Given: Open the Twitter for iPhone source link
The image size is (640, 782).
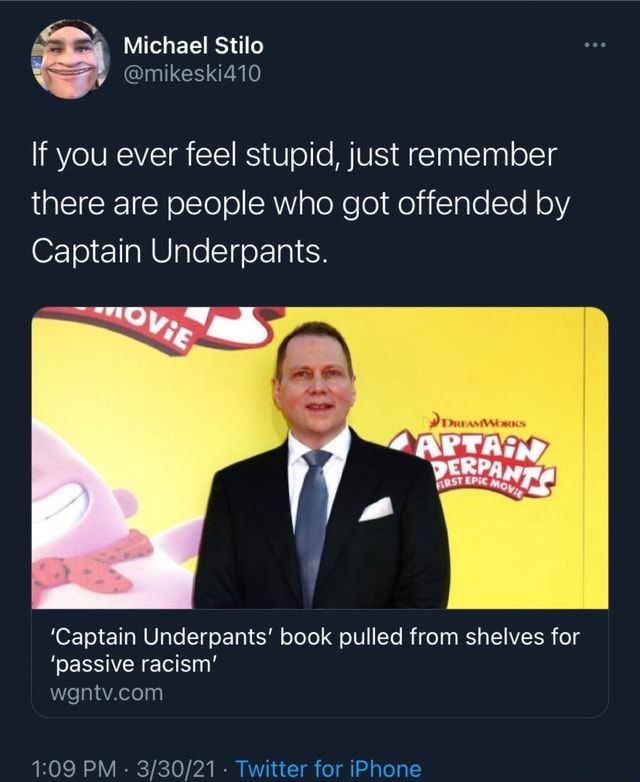Looking at the screenshot, I should (x=328, y=768).
